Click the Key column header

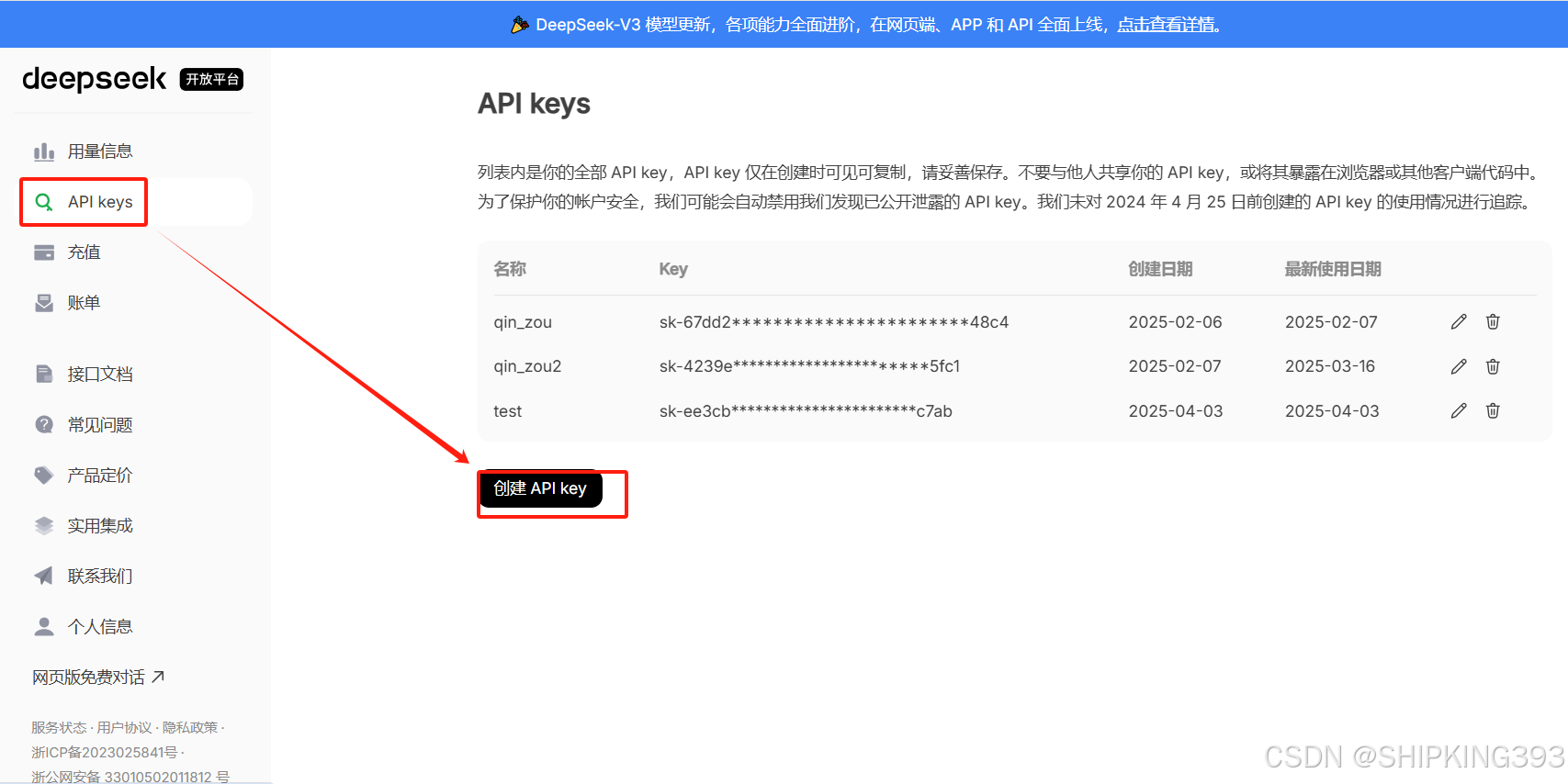click(673, 269)
